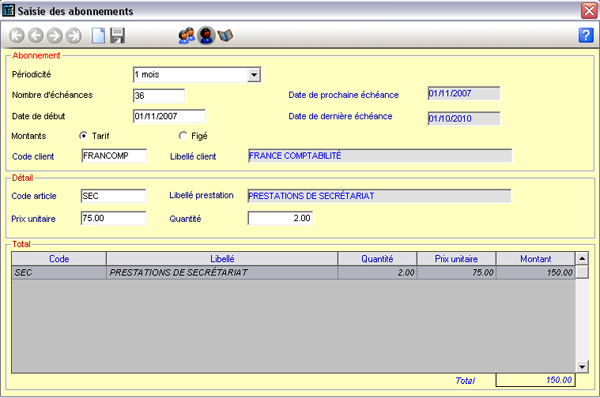Click the Prix unitaire column header
This screenshot has width=600, height=398.
(456, 259)
